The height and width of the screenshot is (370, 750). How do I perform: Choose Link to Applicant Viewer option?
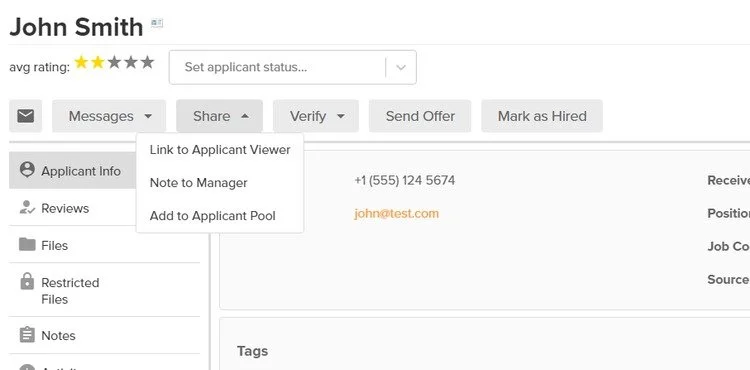pos(220,150)
